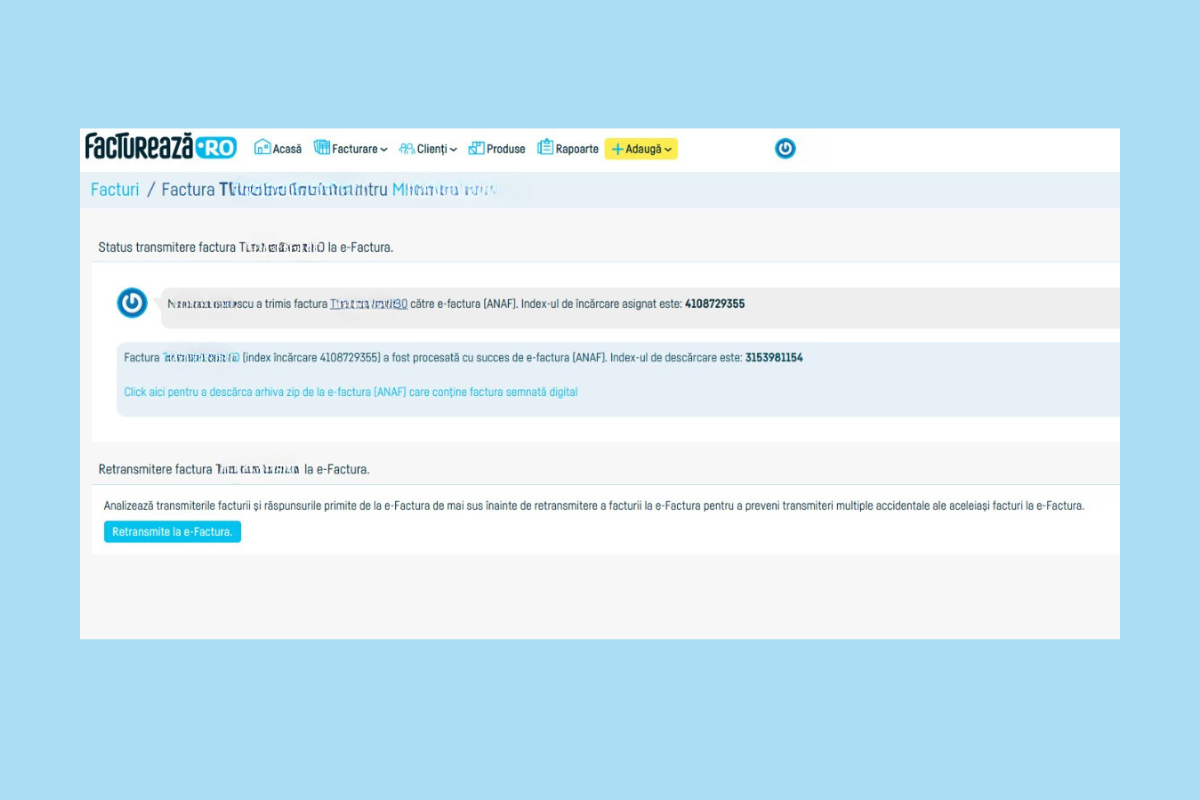Click the people icon beside Clienți
1200x800 pixels.
pos(406,149)
